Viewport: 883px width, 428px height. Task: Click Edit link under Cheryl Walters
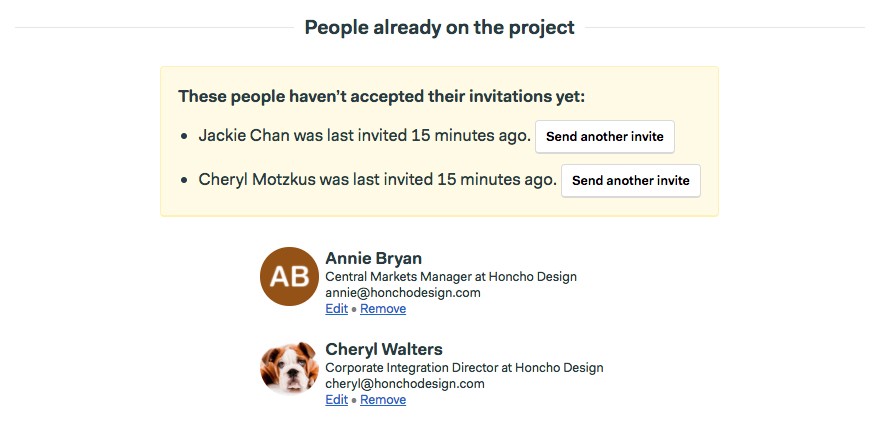point(337,399)
